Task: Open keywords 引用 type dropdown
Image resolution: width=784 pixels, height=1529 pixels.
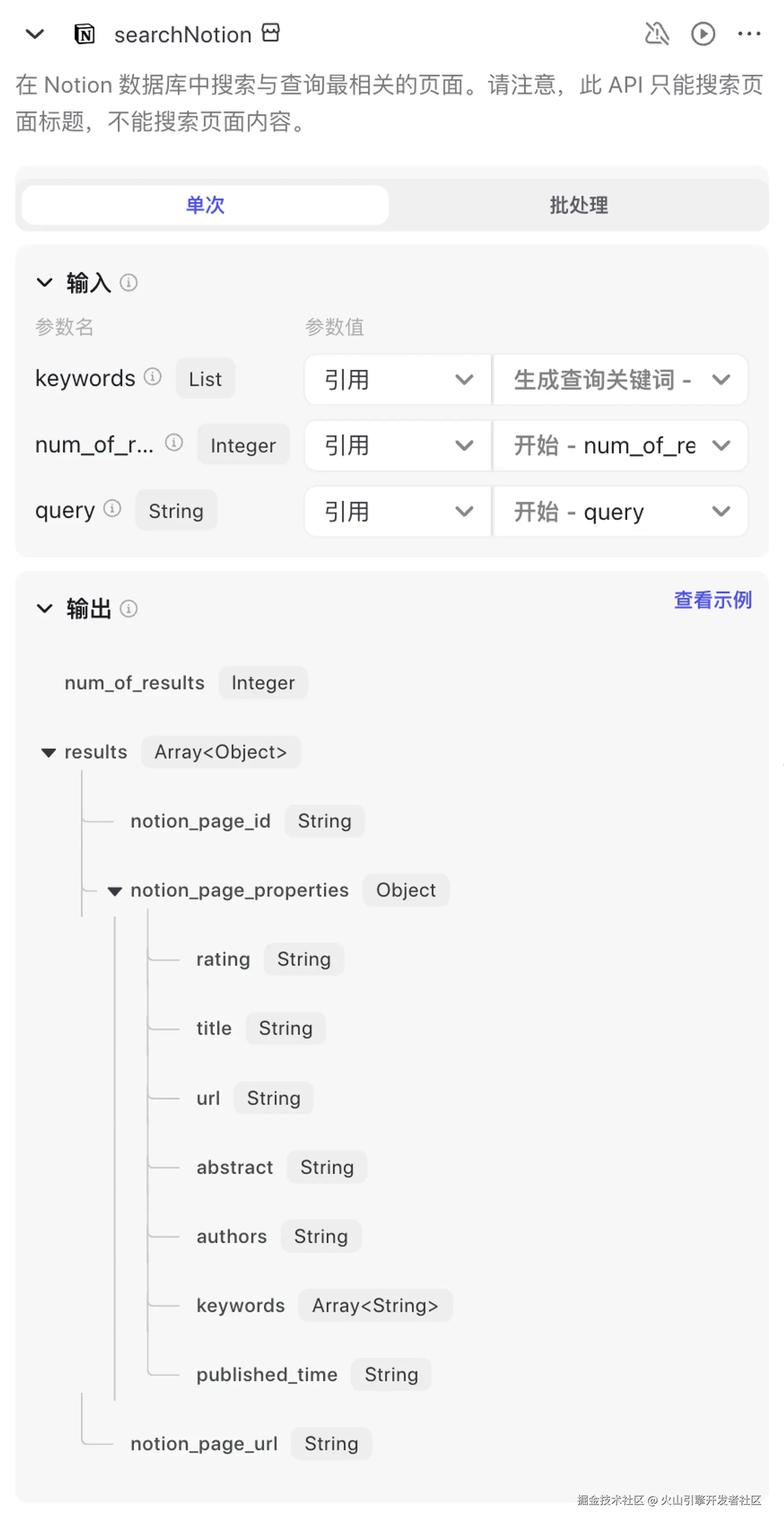Action: tap(398, 379)
